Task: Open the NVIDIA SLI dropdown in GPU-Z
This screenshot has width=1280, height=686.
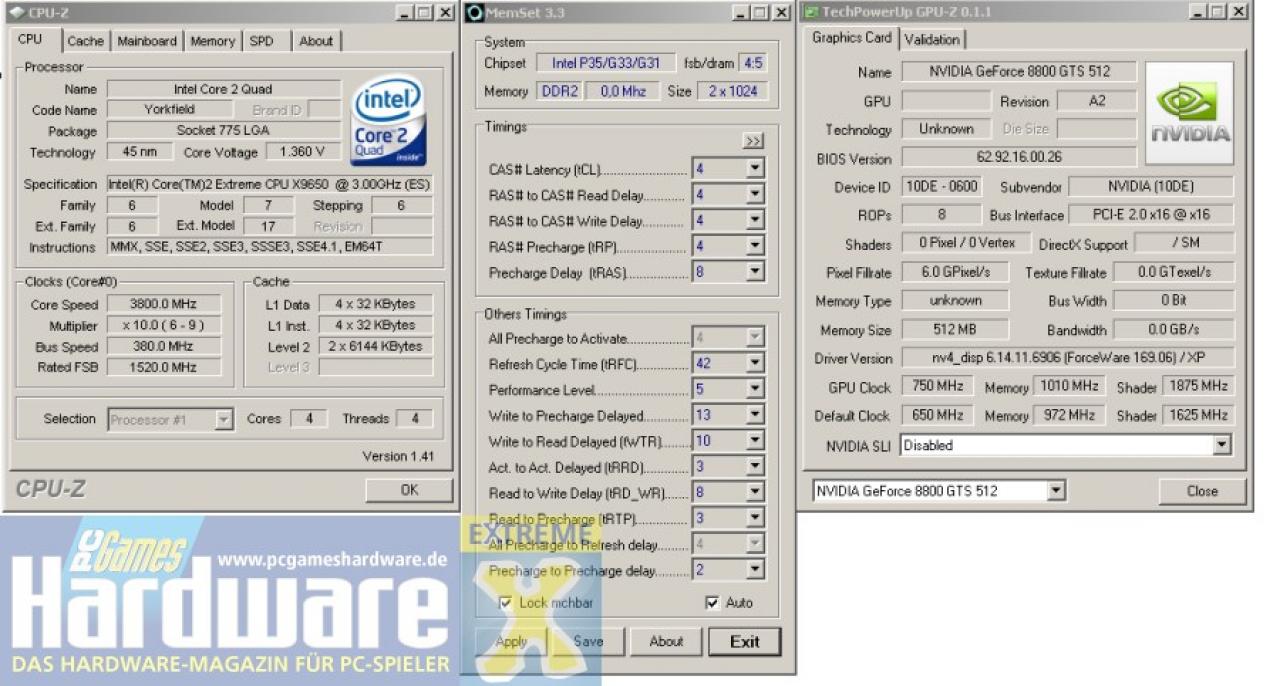Action: pyautogui.click(x=1221, y=446)
